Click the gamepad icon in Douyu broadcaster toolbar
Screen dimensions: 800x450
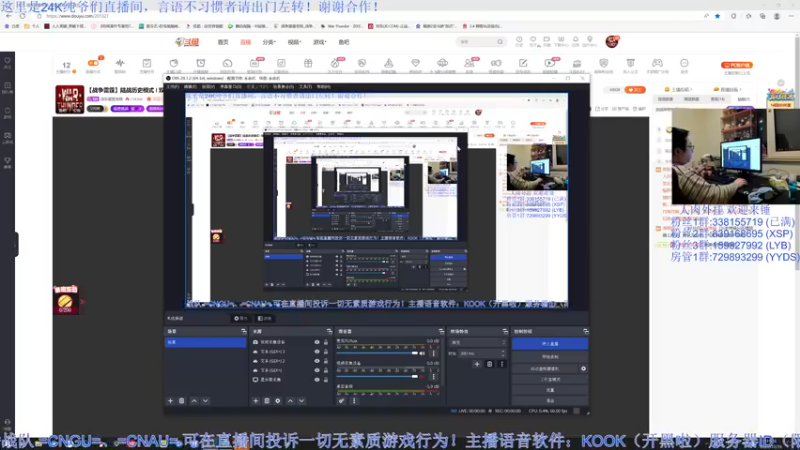[657, 63]
